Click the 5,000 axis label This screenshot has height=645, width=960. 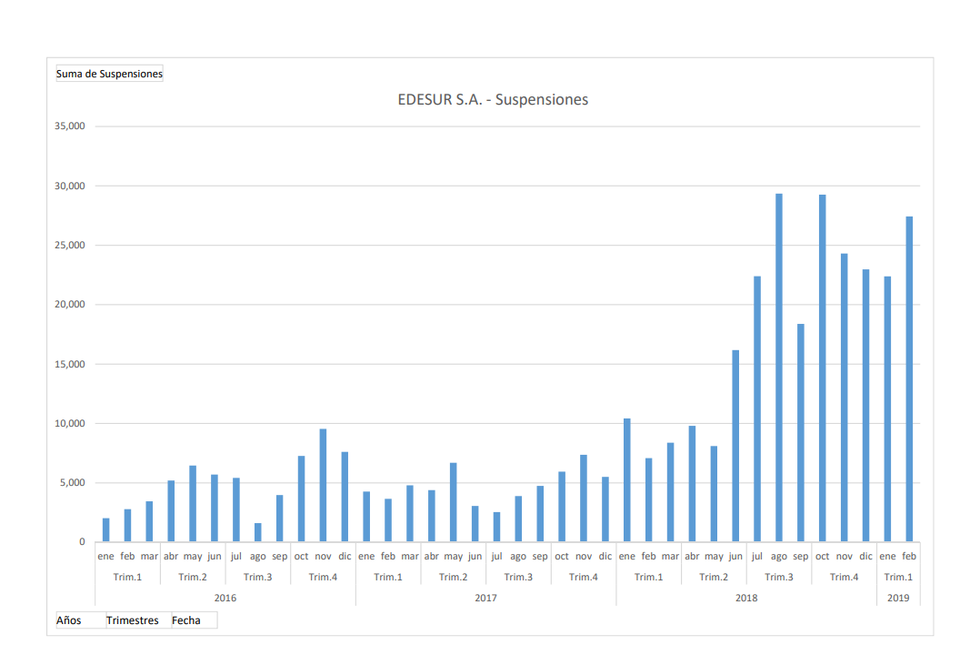pos(72,483)
